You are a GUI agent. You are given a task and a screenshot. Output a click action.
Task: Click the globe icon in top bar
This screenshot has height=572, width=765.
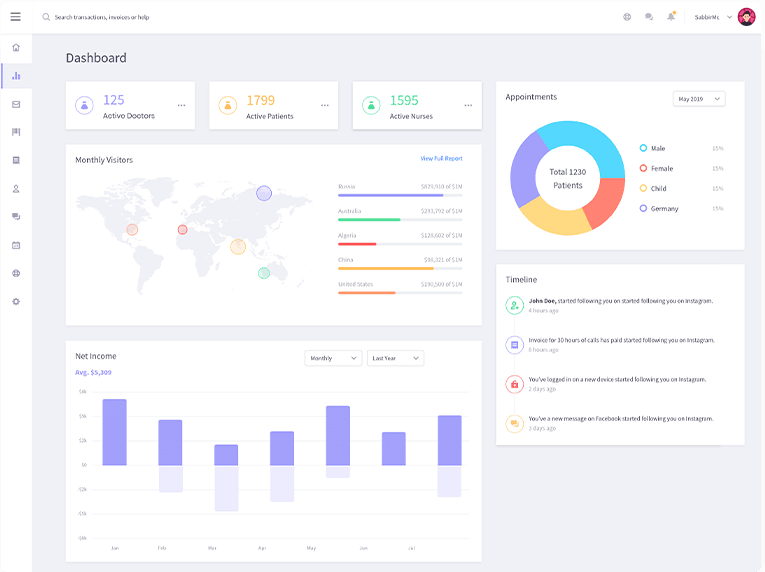[627, 17]
